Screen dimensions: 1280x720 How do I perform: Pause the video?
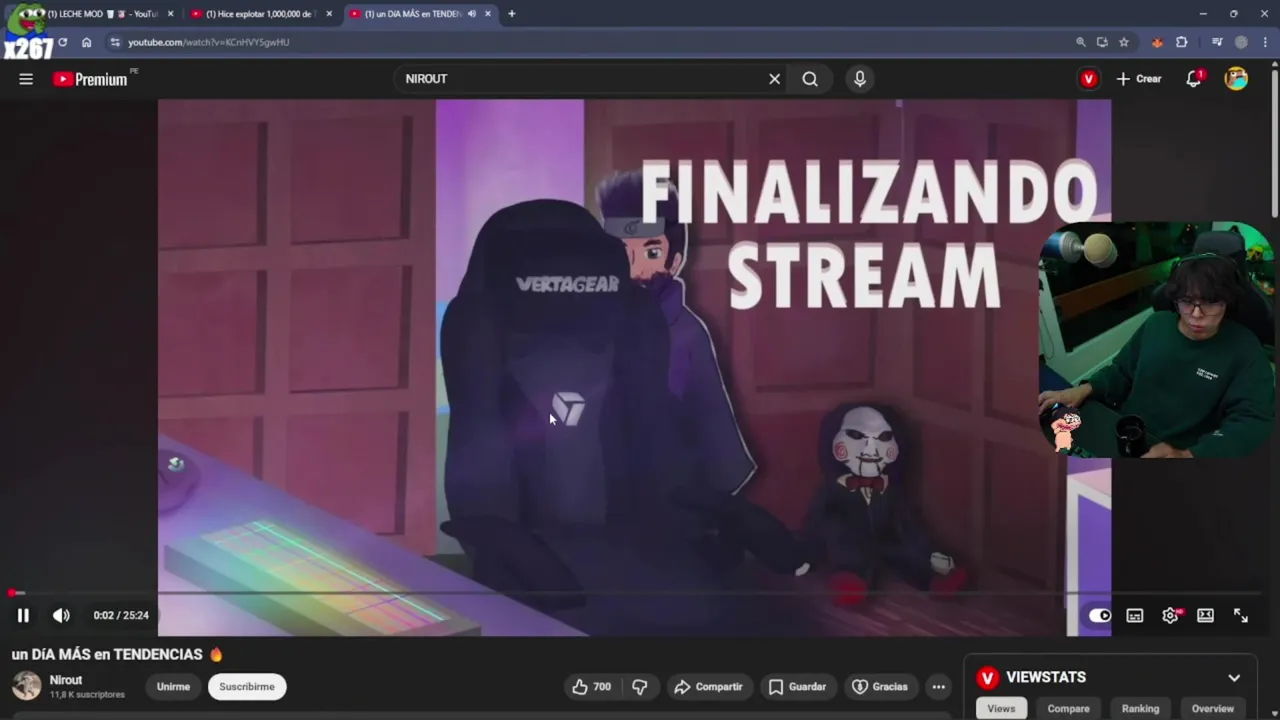pyautogui.click(x=23, y=615)
